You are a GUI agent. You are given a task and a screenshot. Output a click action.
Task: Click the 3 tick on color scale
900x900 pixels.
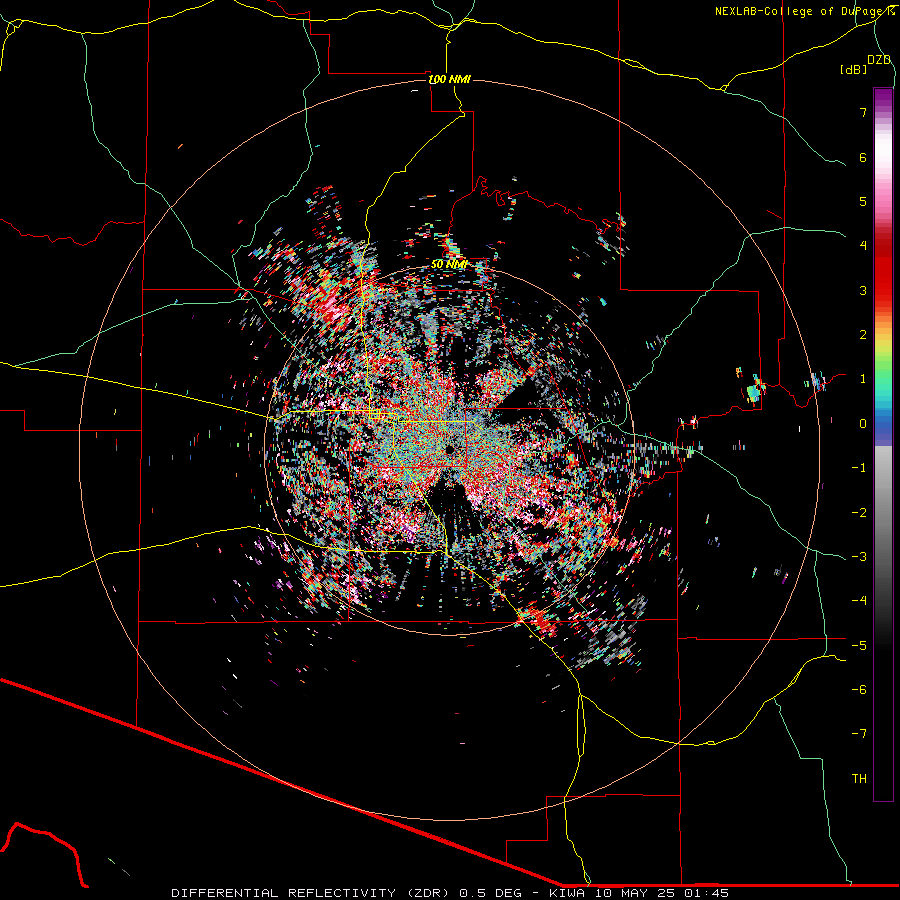click(x=863, y=290)
